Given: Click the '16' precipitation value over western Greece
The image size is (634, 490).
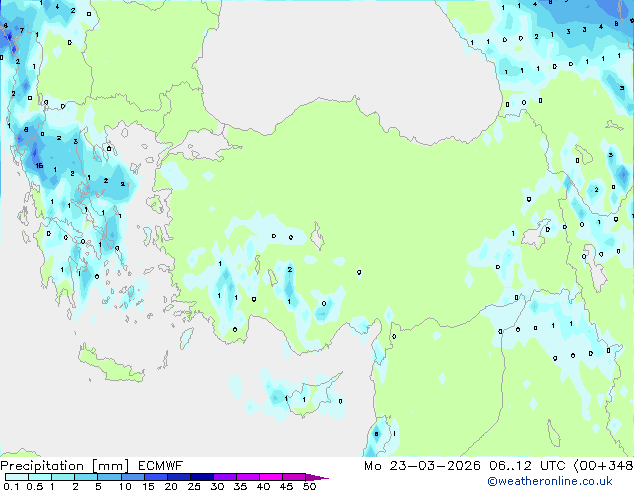Looking at the screenshot, I should point(39,165).
